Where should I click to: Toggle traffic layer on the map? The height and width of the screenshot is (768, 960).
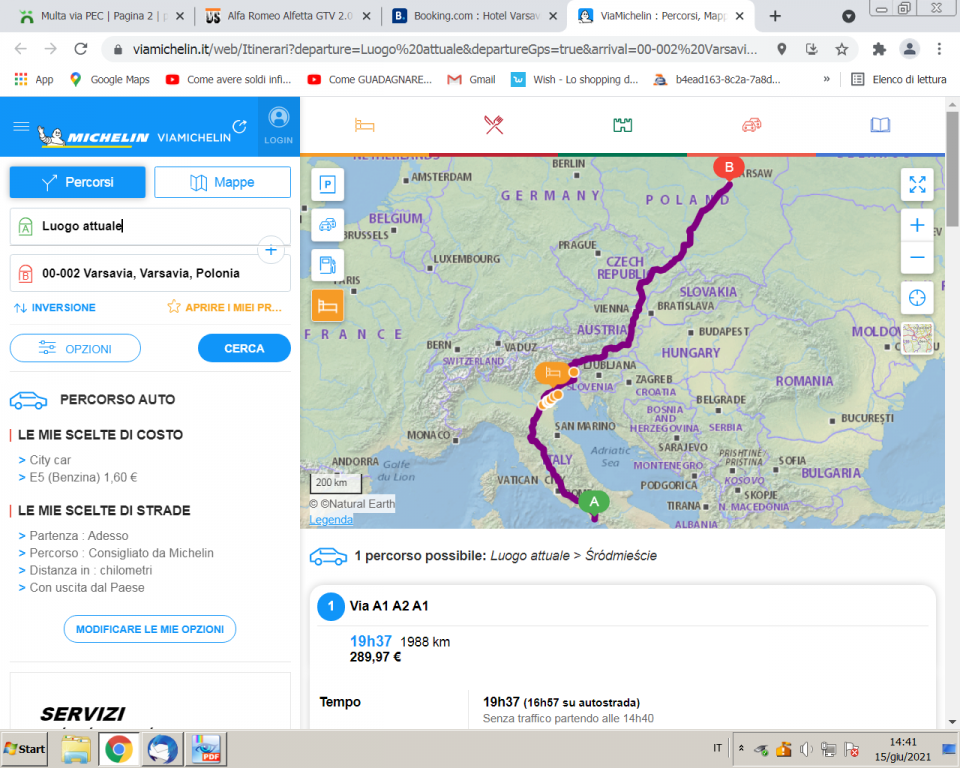pyautogui.click(x=327, y=225)
